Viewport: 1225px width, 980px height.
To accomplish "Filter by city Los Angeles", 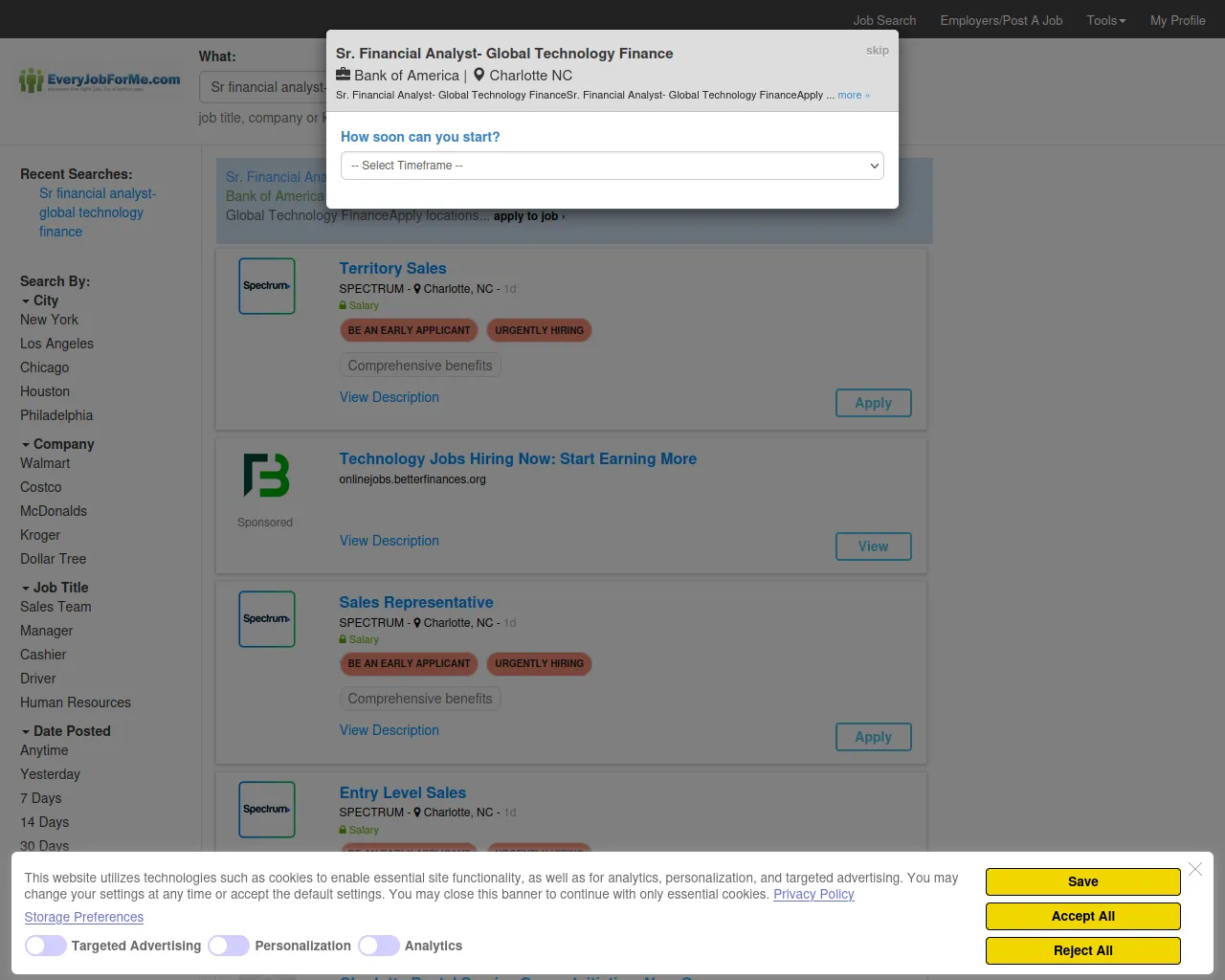I will coord(56,344).
